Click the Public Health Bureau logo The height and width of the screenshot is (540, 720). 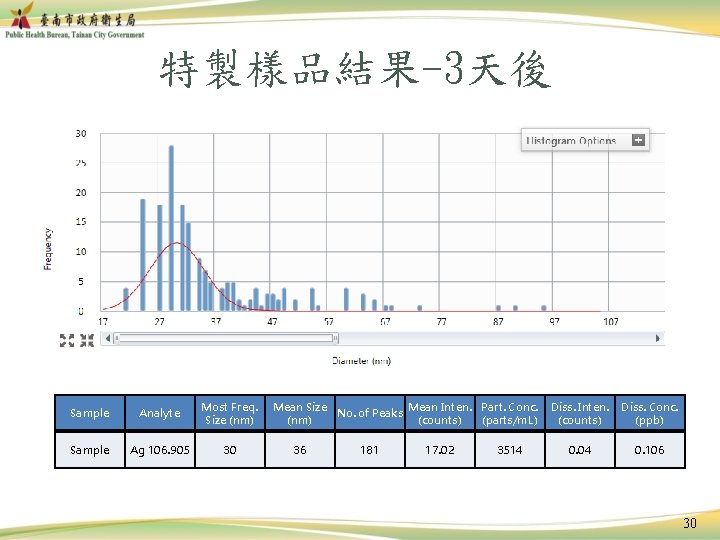pos(22,15)
